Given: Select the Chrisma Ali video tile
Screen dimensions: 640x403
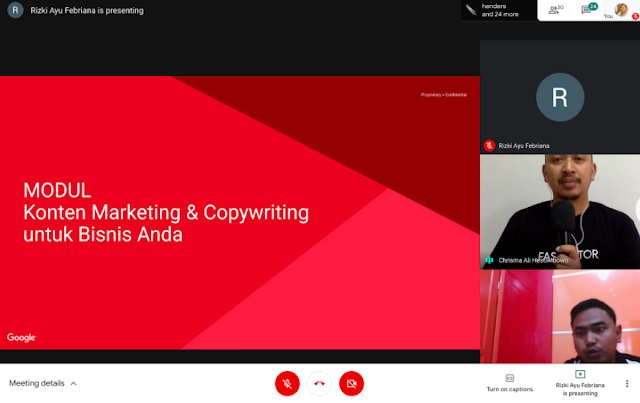Looking at the screenshot, I should pyautogui.click(x=560, y=211).
